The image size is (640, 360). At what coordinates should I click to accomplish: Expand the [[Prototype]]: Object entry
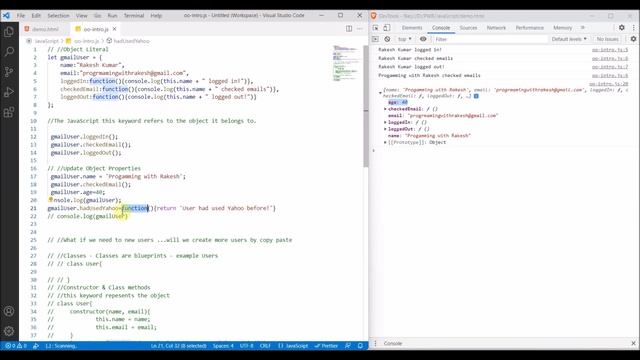pyautogui.click(x=385, y=142)
